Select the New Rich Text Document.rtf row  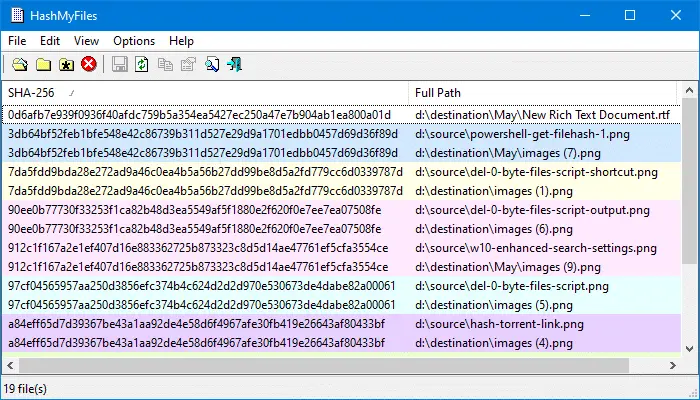click(x=342, y=115)
